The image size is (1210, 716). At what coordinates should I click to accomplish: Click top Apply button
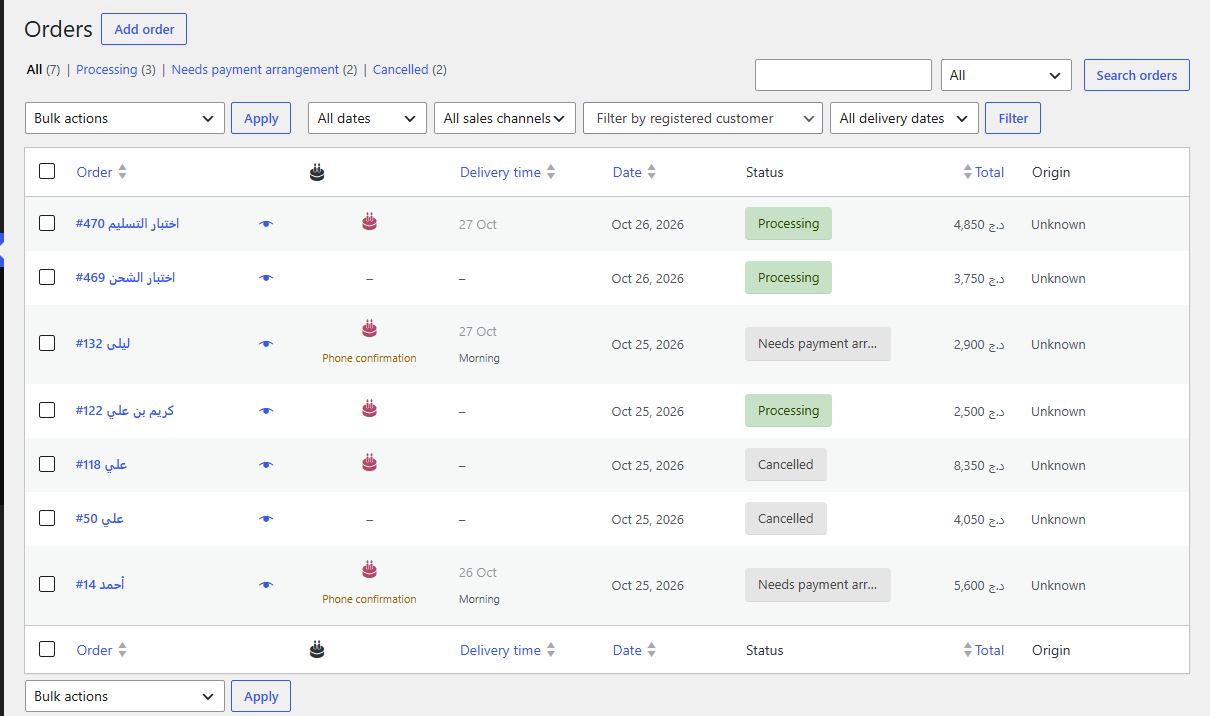(x=261, y=118)
